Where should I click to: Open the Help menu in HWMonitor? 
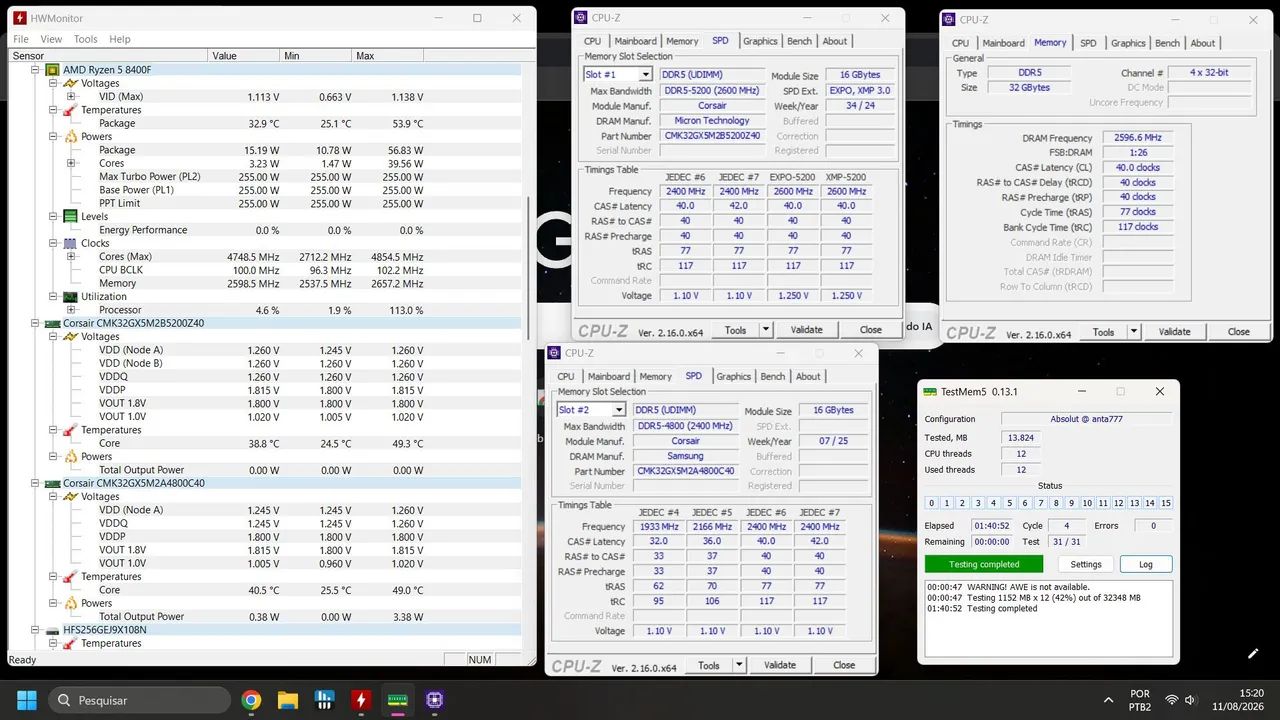(x=120, y=39)
